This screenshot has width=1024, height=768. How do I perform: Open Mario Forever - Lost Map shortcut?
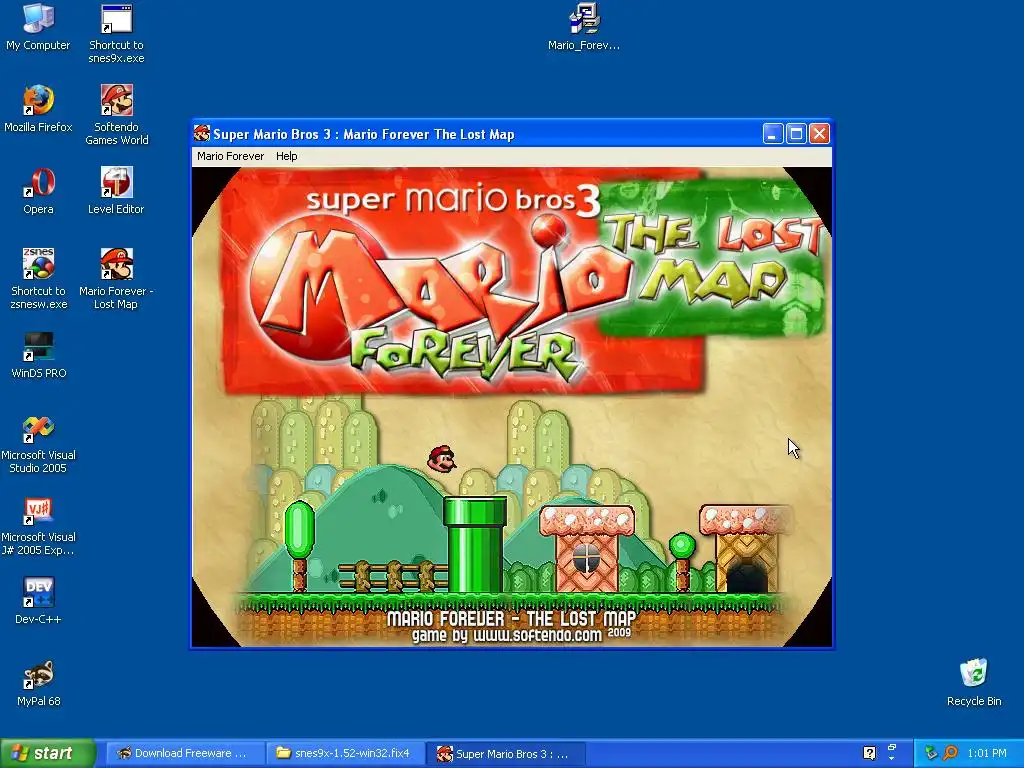coord(116,279)
